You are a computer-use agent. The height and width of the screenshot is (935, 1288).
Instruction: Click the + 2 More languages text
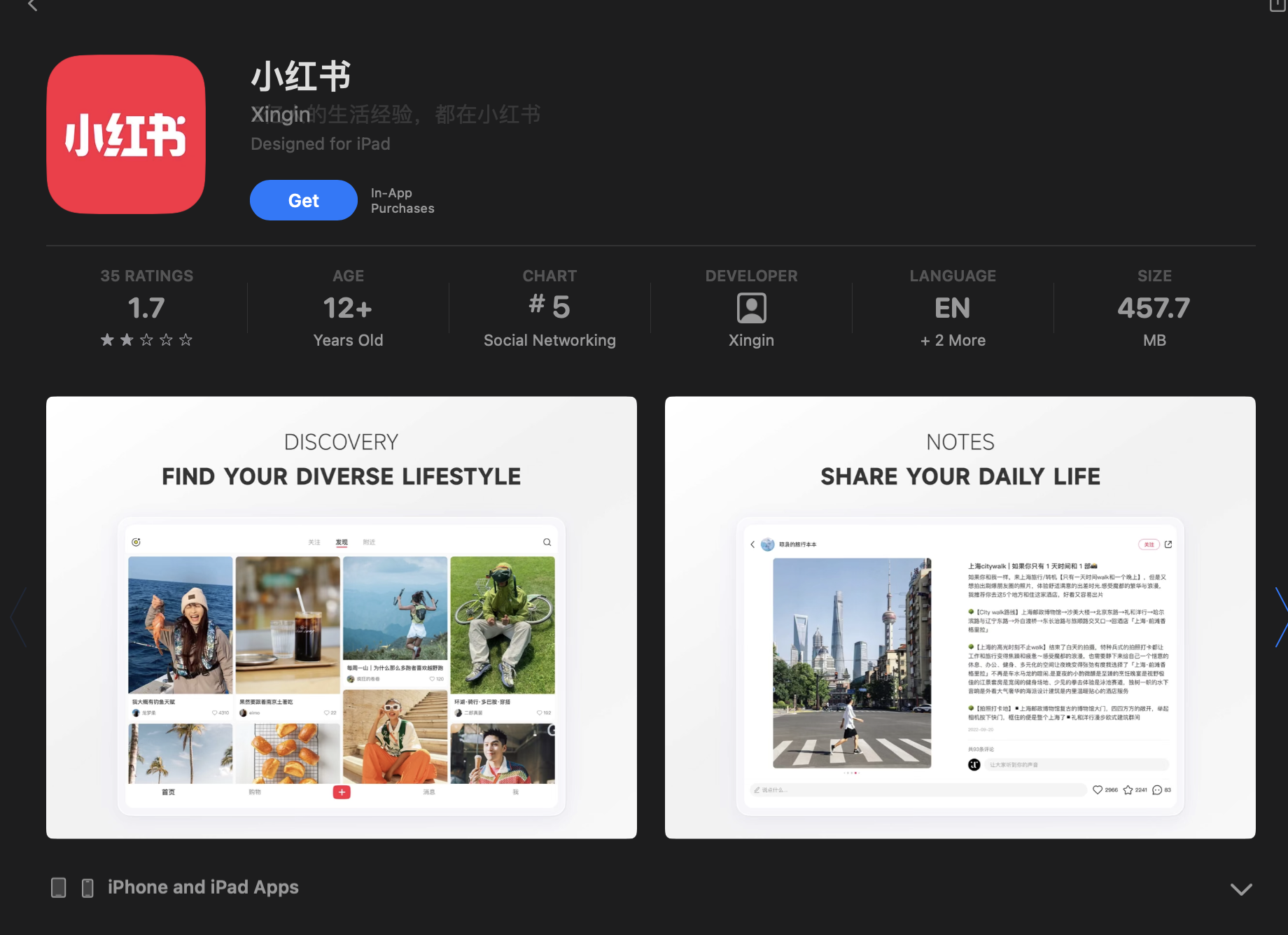pos(953,340)
